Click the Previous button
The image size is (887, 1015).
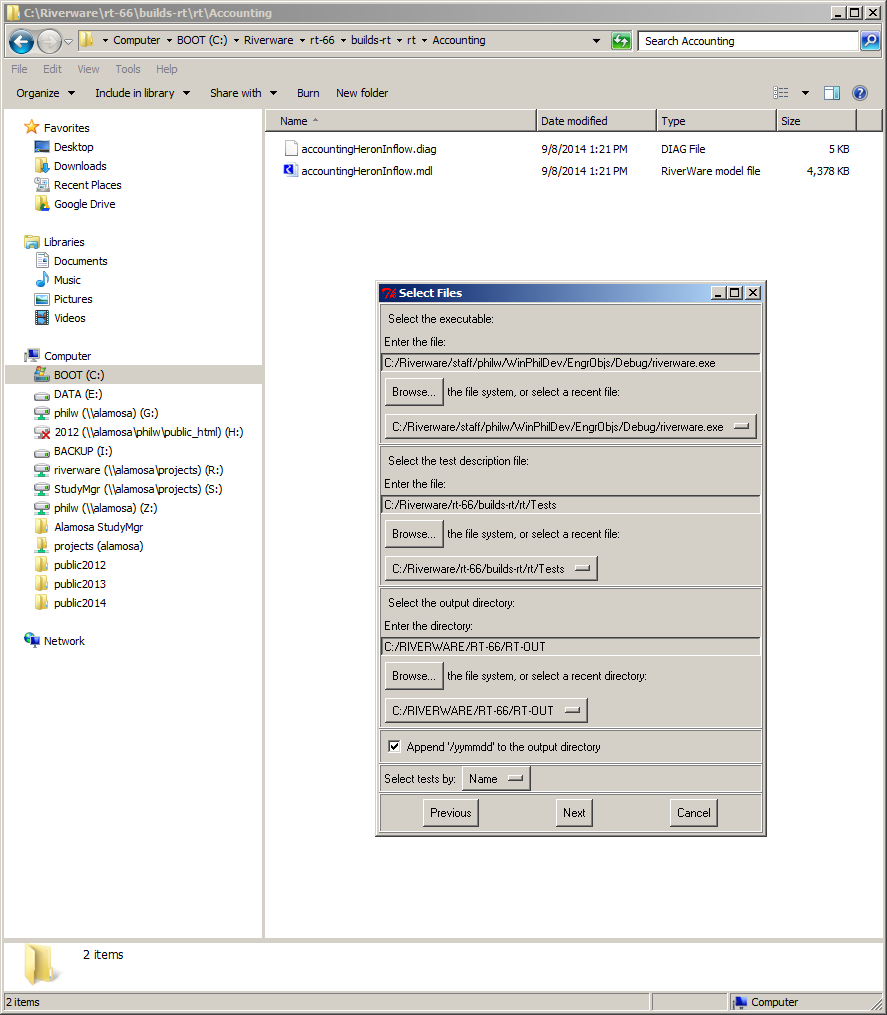coord(451,812)
